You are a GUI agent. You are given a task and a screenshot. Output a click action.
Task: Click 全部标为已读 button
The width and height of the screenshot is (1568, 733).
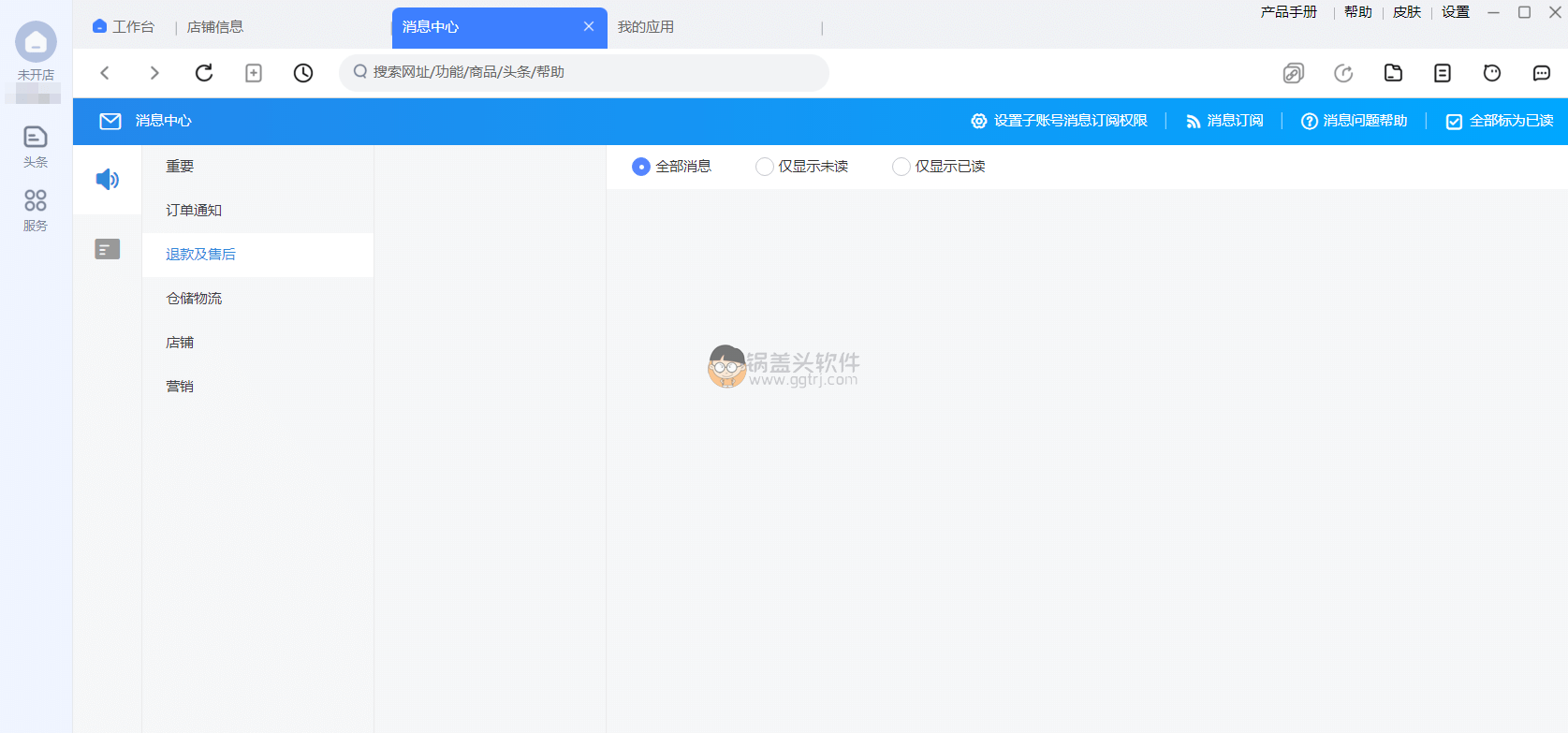[x=1500, y=121]
